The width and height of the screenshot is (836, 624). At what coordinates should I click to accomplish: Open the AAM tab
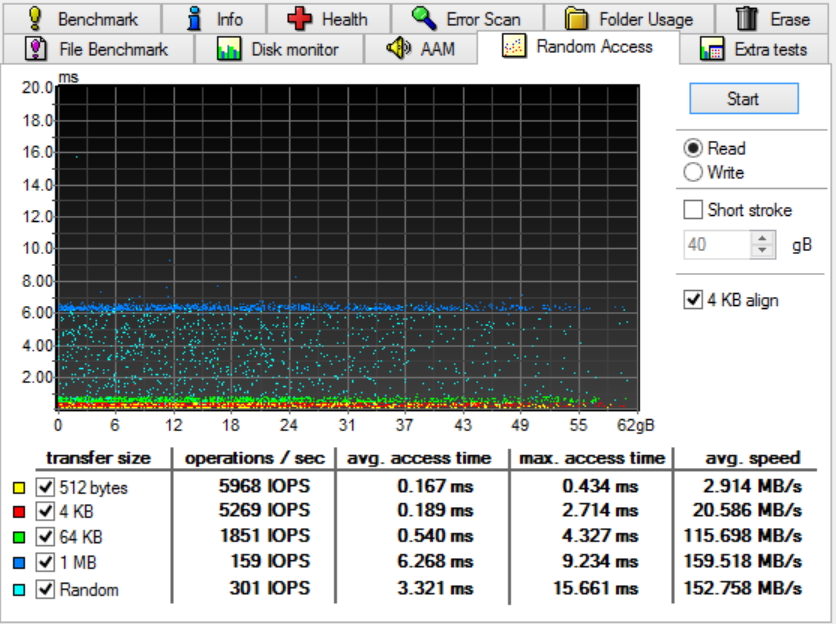421,49
